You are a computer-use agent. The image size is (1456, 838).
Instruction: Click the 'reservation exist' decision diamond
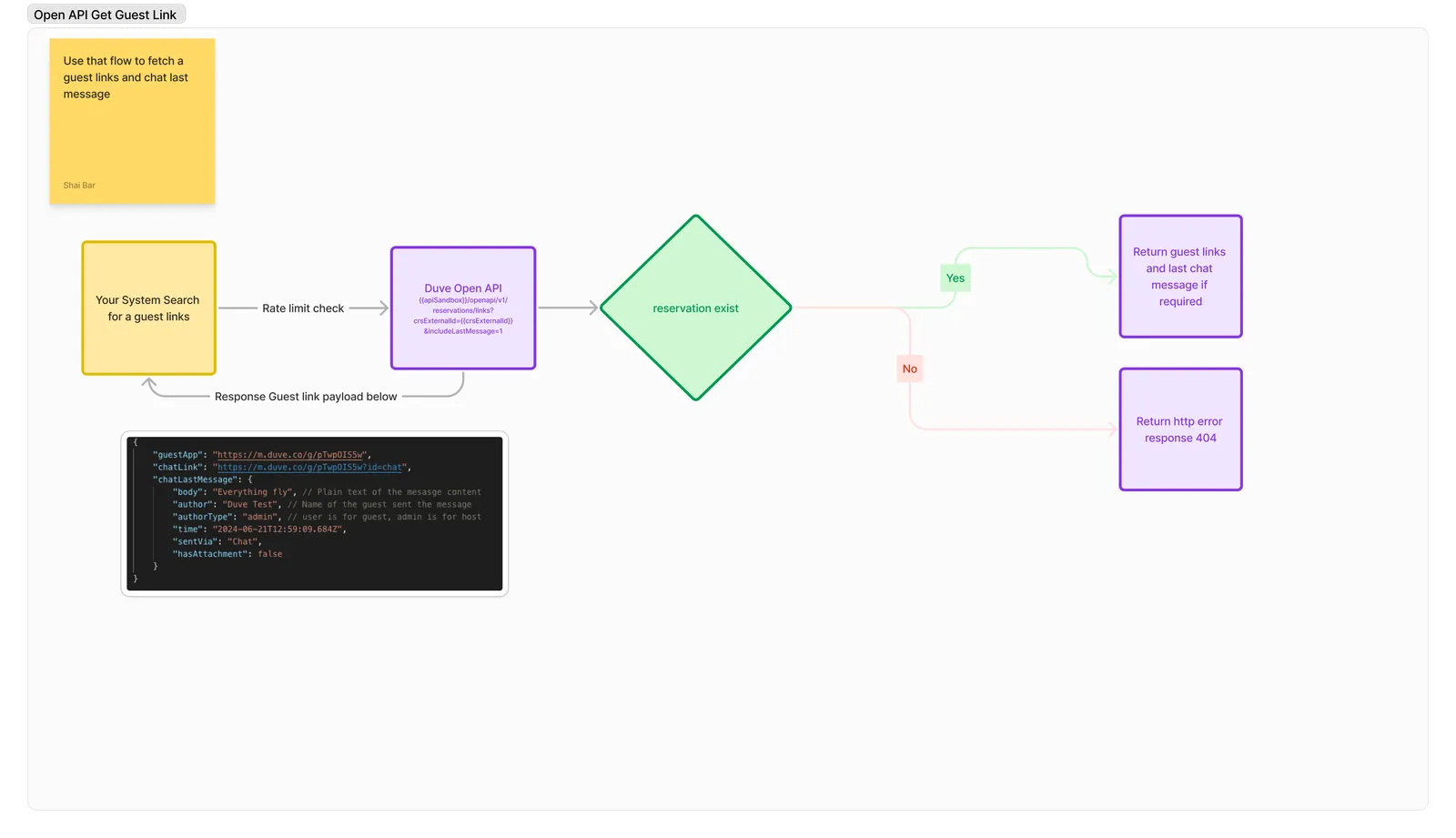695,308
